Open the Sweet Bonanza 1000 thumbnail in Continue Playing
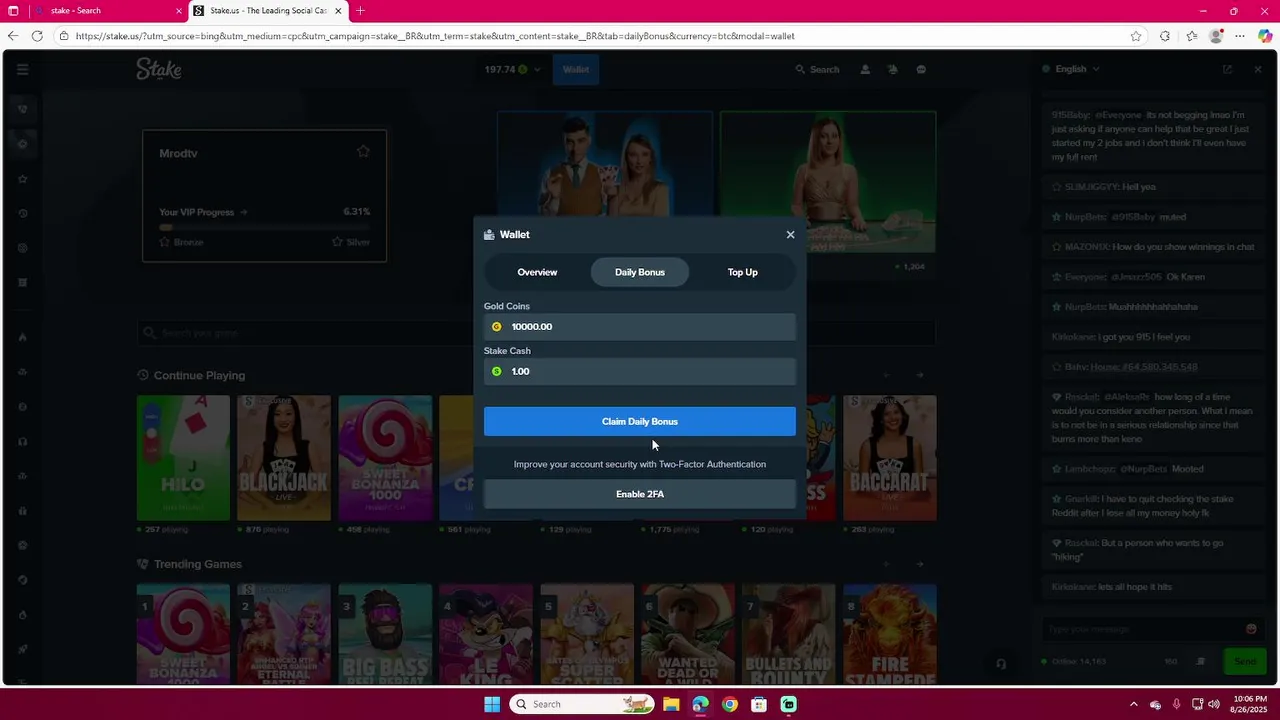Image resolution: width=1280 pixels, height=720 pixels. coord(385,458)
